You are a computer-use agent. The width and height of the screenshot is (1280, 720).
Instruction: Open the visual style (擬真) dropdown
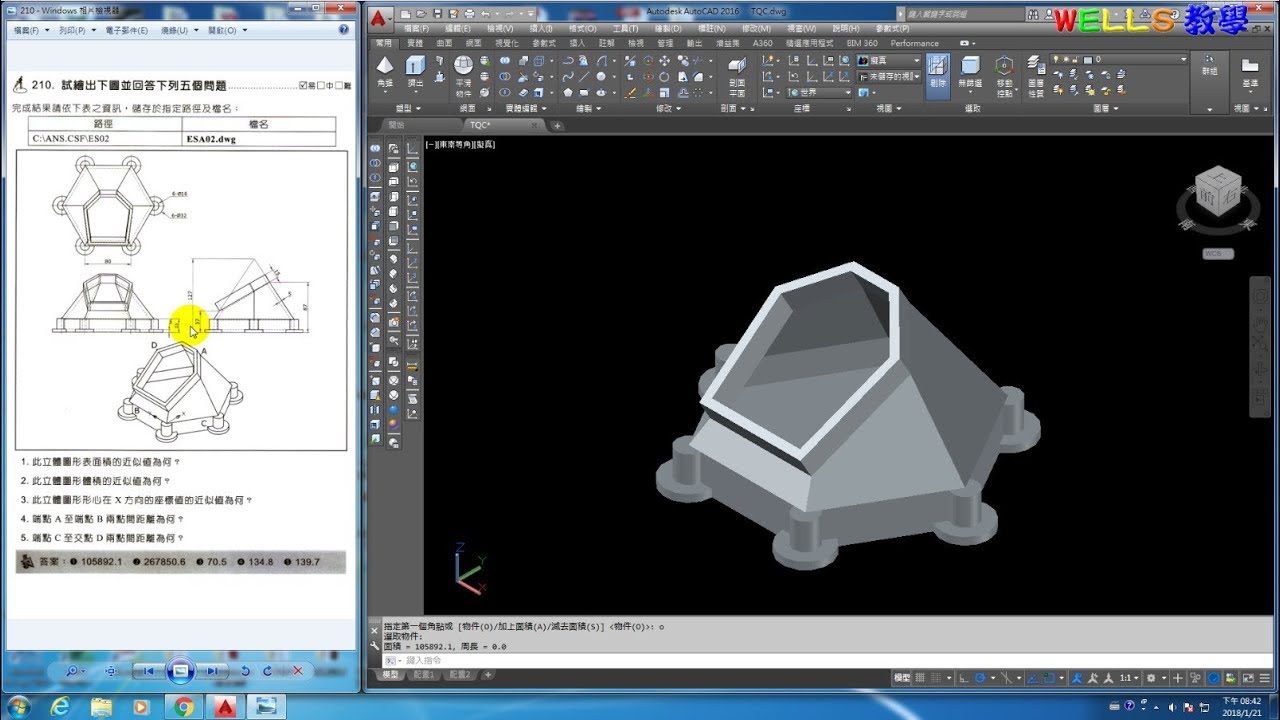click(889, 61)
